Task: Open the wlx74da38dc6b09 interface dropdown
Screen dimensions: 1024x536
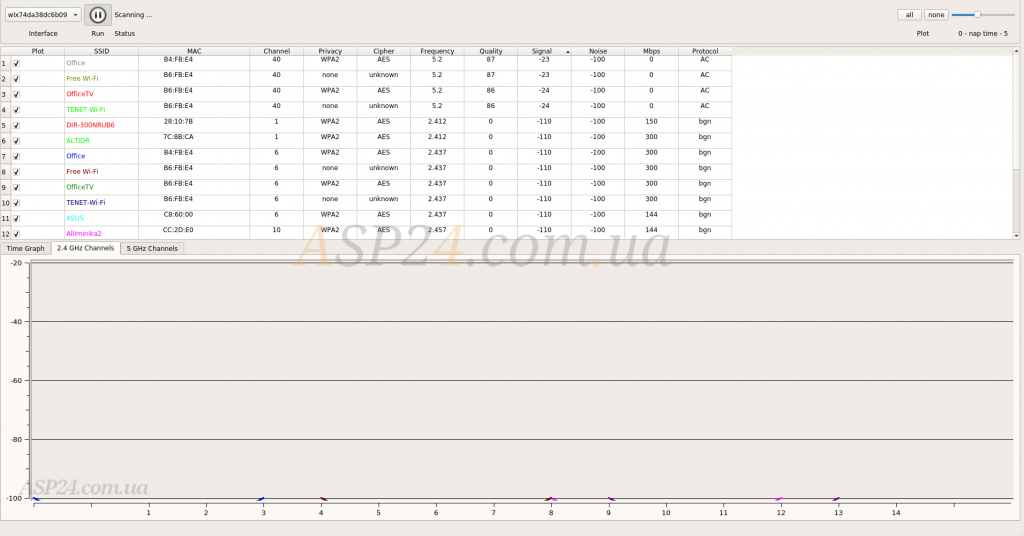Action: tap(44, 15)
